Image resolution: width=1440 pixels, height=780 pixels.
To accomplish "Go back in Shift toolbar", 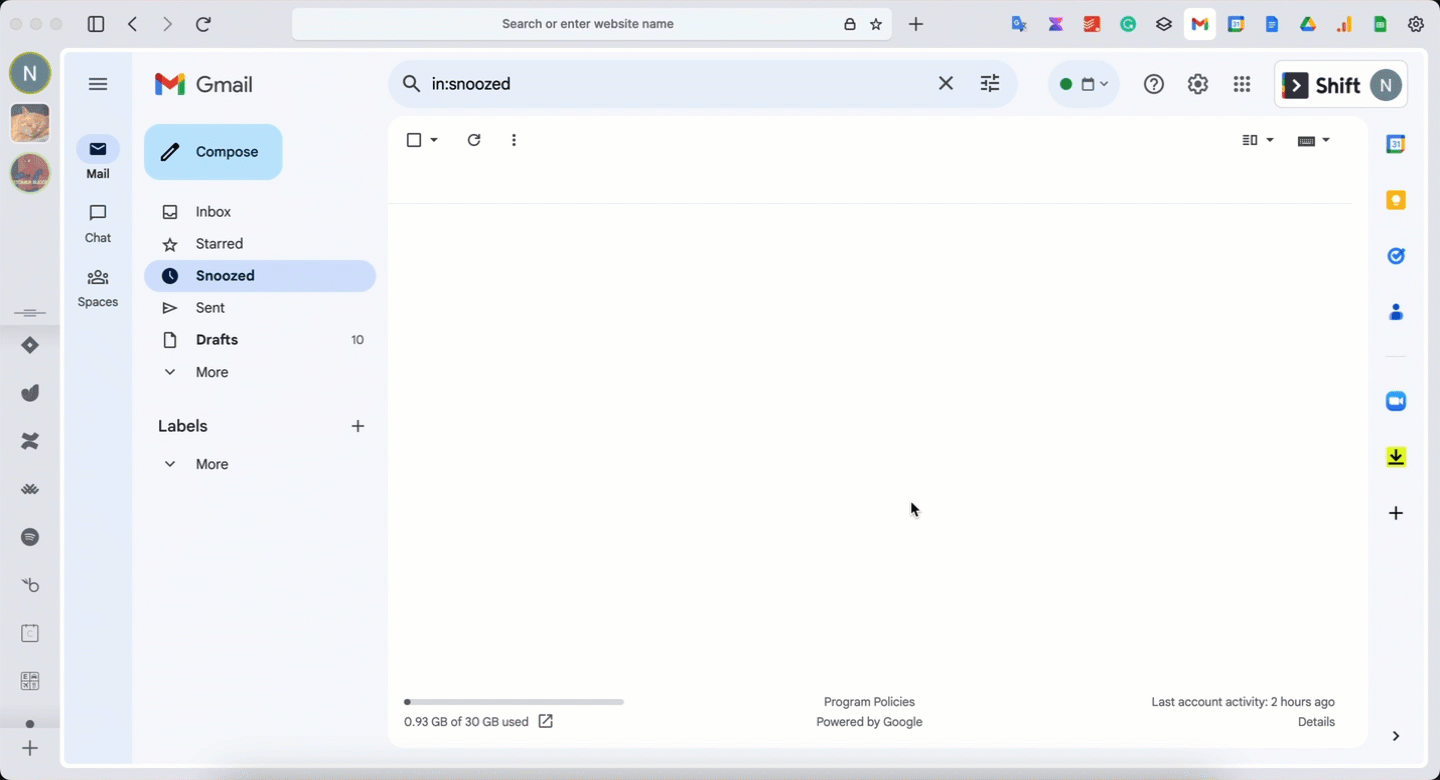I will click(132, 24).
